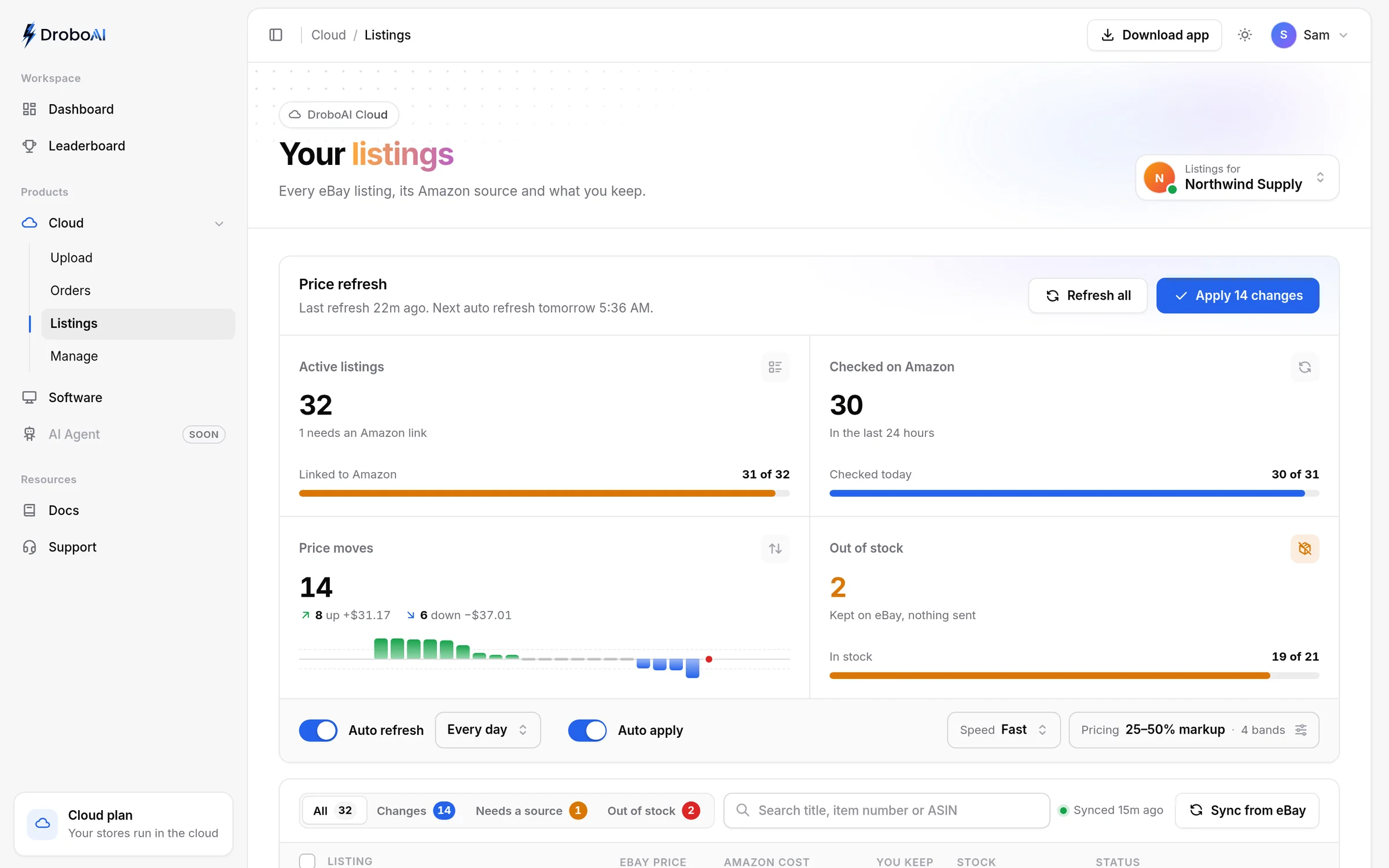Show the Needs a source tab
Image resolution: width=1389 pixels, height=868 pixels.
531,811
